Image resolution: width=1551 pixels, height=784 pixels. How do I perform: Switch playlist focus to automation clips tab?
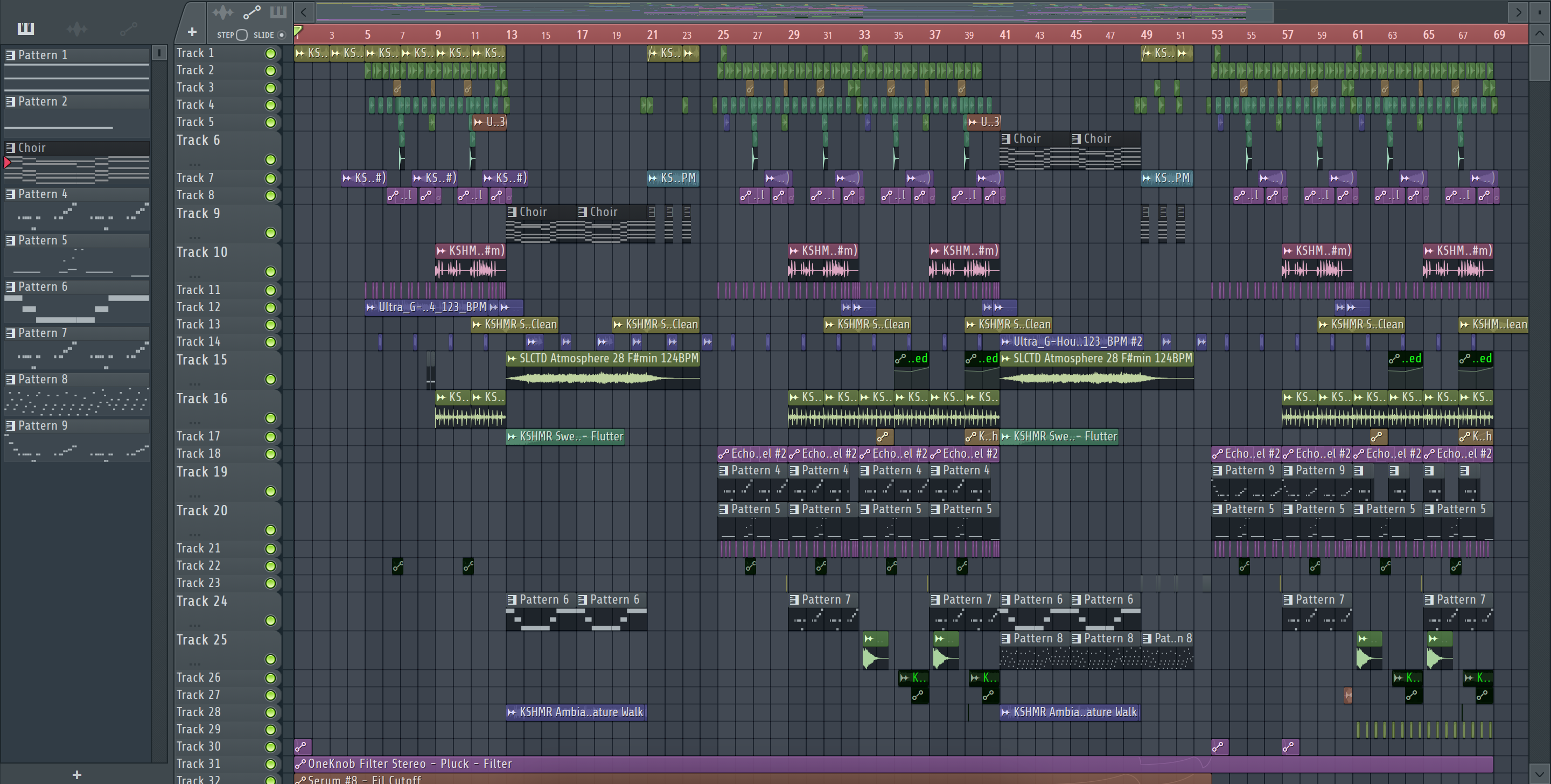(251, 11)
